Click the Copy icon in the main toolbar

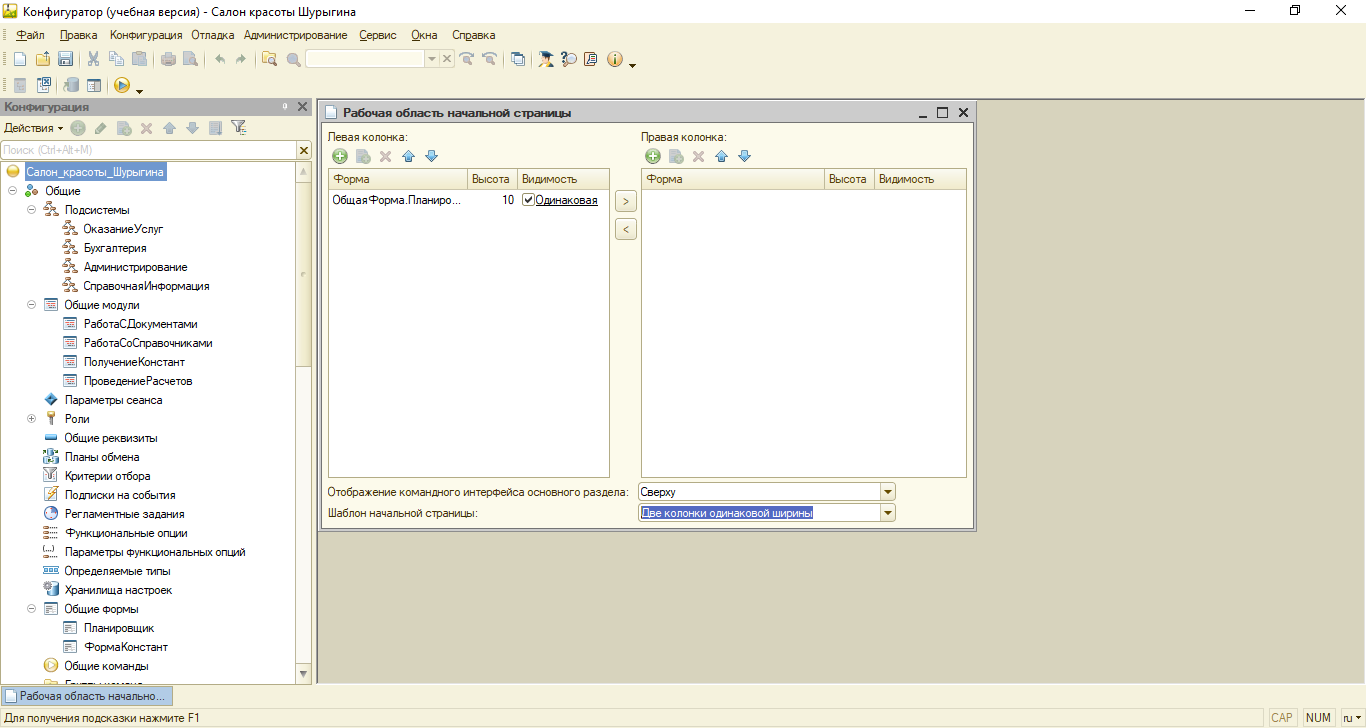pos(117,59)
